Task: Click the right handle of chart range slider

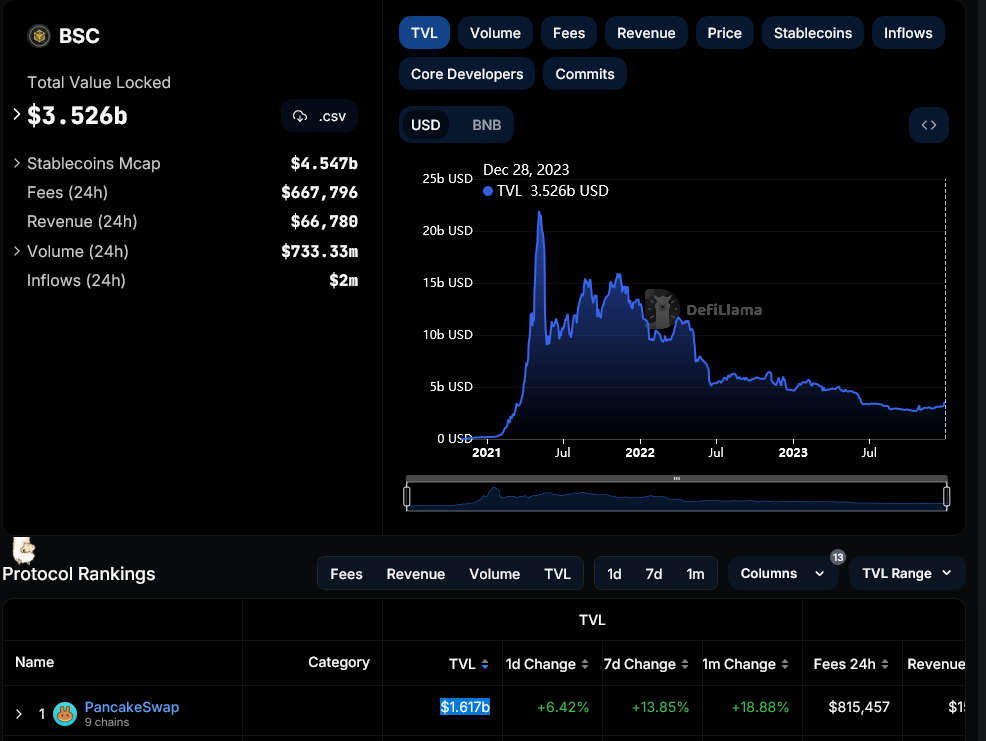Action: tap(946, 496)
